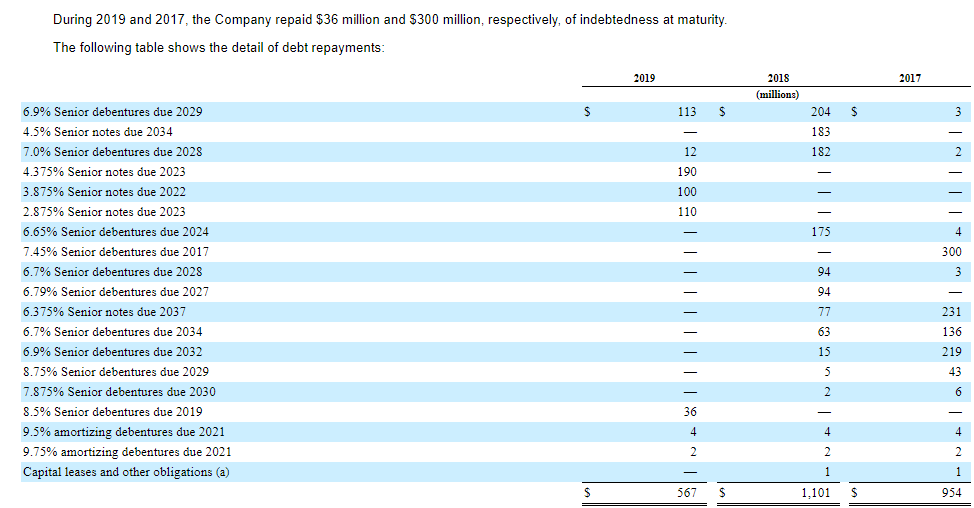The width and height of the screenshot is (974, 508).
Task: Select the '8.5% Senior debentures due 2019' label
Action: coord(112,412)
